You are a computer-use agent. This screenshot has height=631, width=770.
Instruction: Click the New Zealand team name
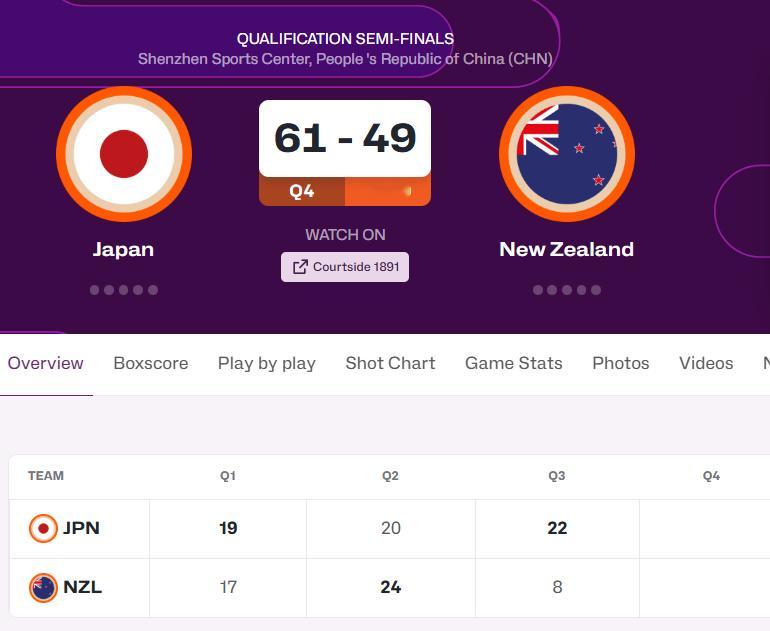[x=567, y=249]
